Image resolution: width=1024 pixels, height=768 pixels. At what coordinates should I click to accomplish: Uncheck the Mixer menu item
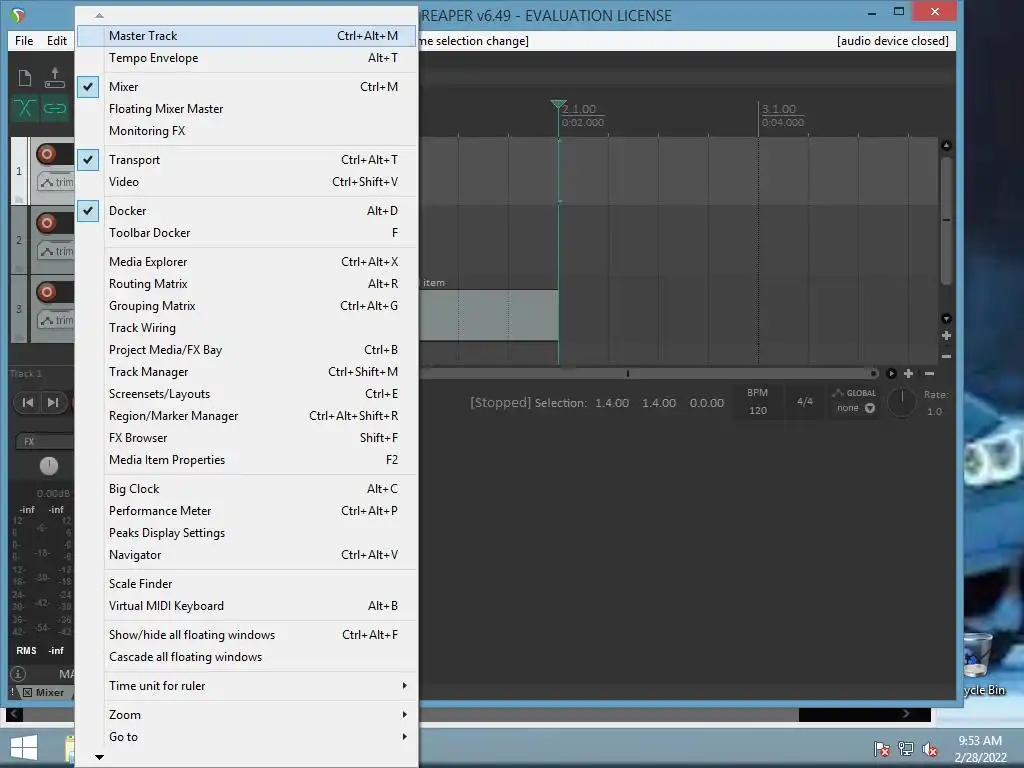[247, 87]
